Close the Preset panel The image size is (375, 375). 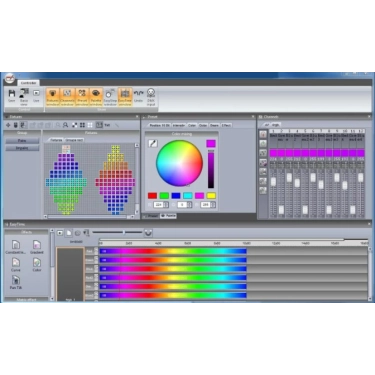point(253,117)
